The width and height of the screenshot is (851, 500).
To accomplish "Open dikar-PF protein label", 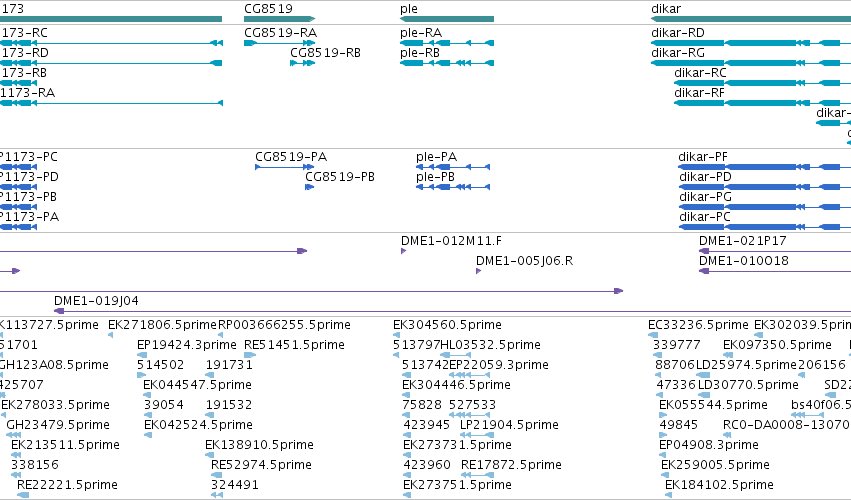I will click(703, 157).
